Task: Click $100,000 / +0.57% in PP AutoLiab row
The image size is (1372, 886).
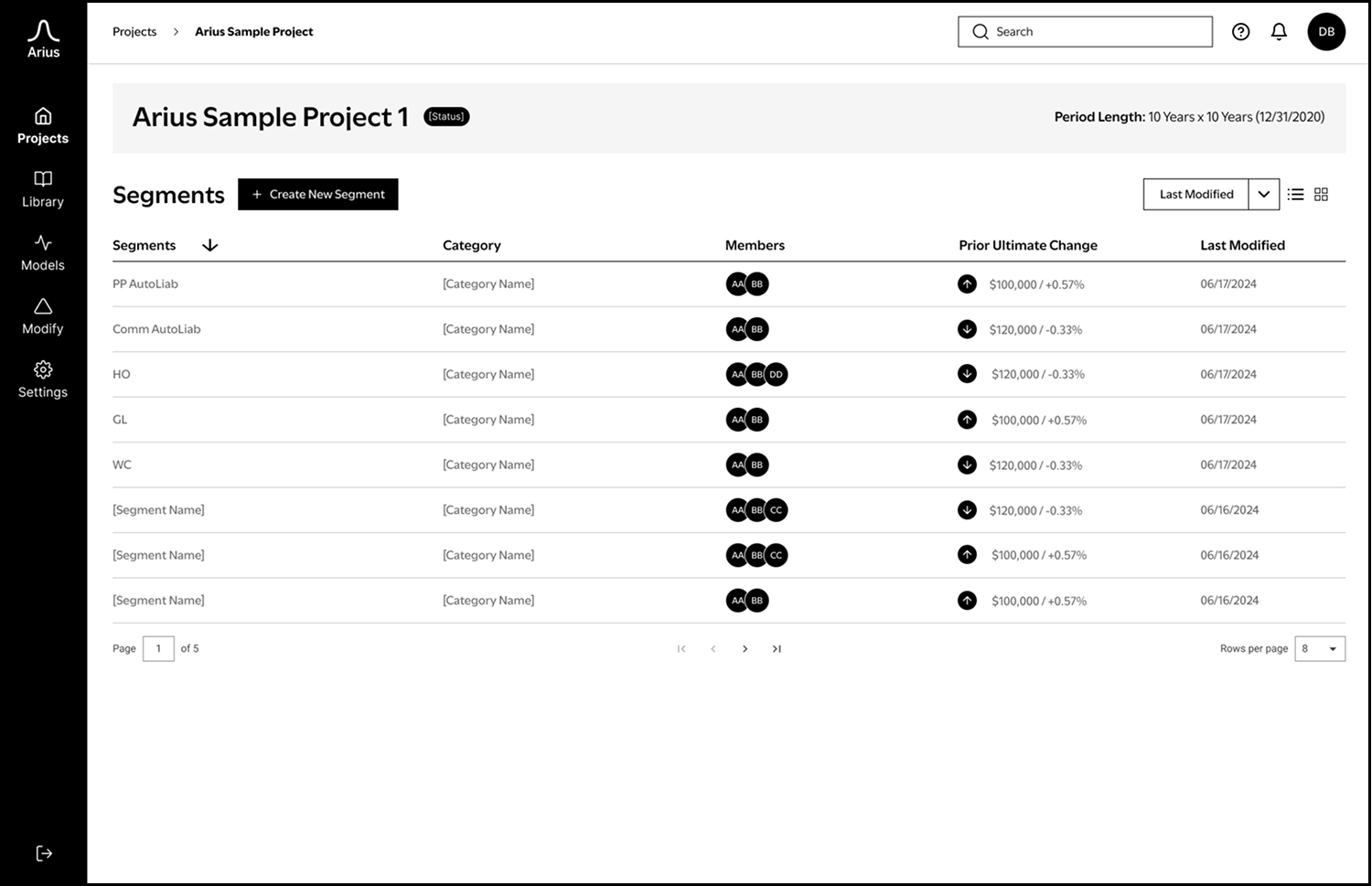Action: pos(1036,284)
